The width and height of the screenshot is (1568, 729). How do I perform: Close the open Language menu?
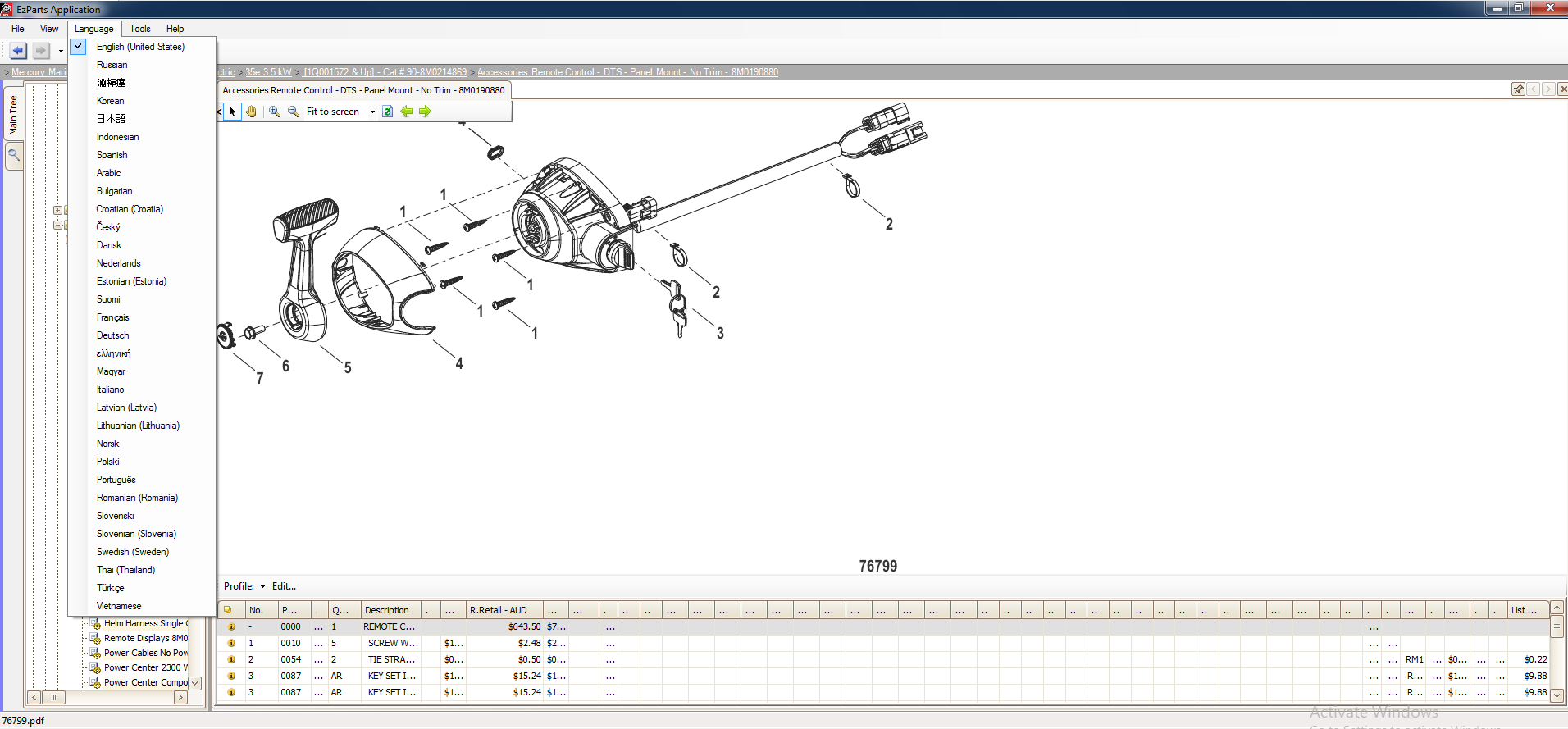click(x=94, y=29)
